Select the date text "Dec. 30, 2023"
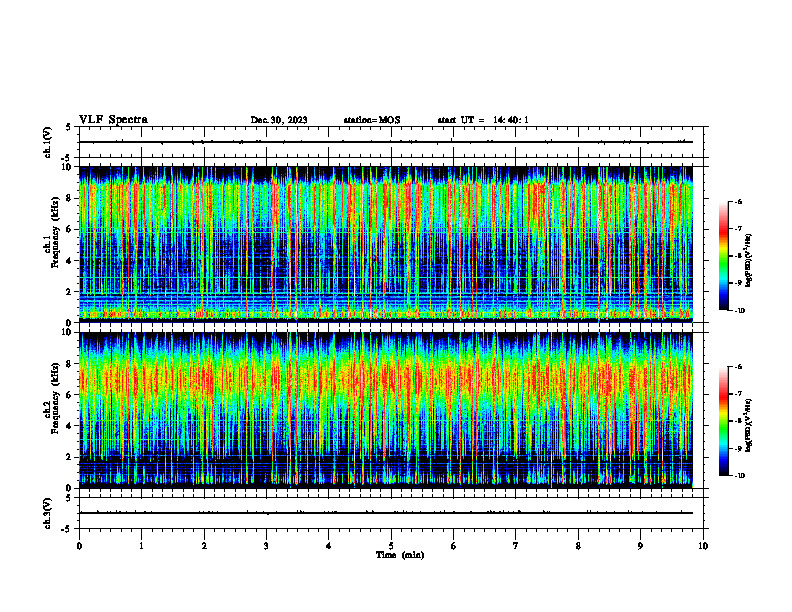Viewport: 792px width, 612px height. (279, 120)
